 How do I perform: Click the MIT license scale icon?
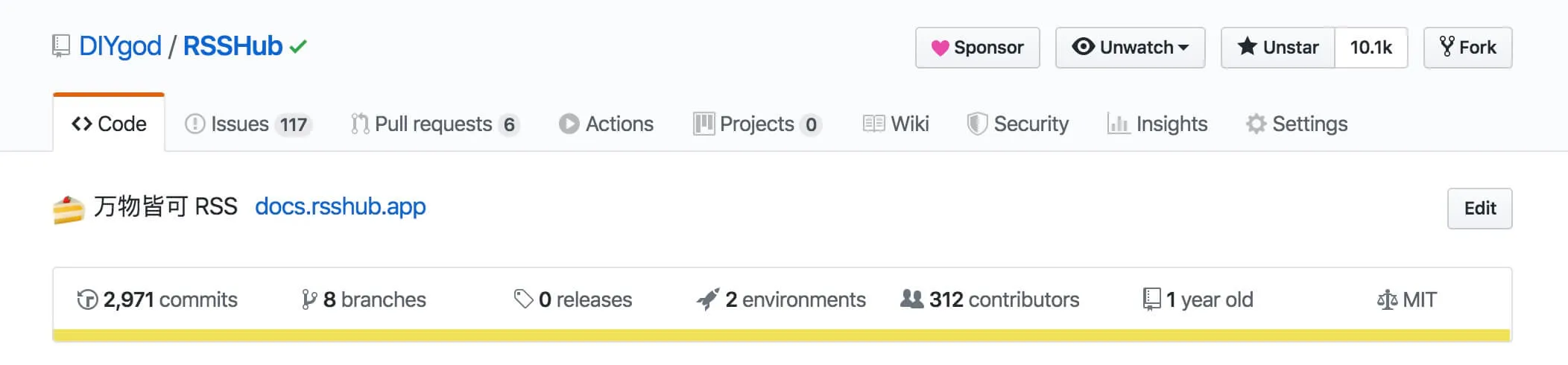point(1387,300)
